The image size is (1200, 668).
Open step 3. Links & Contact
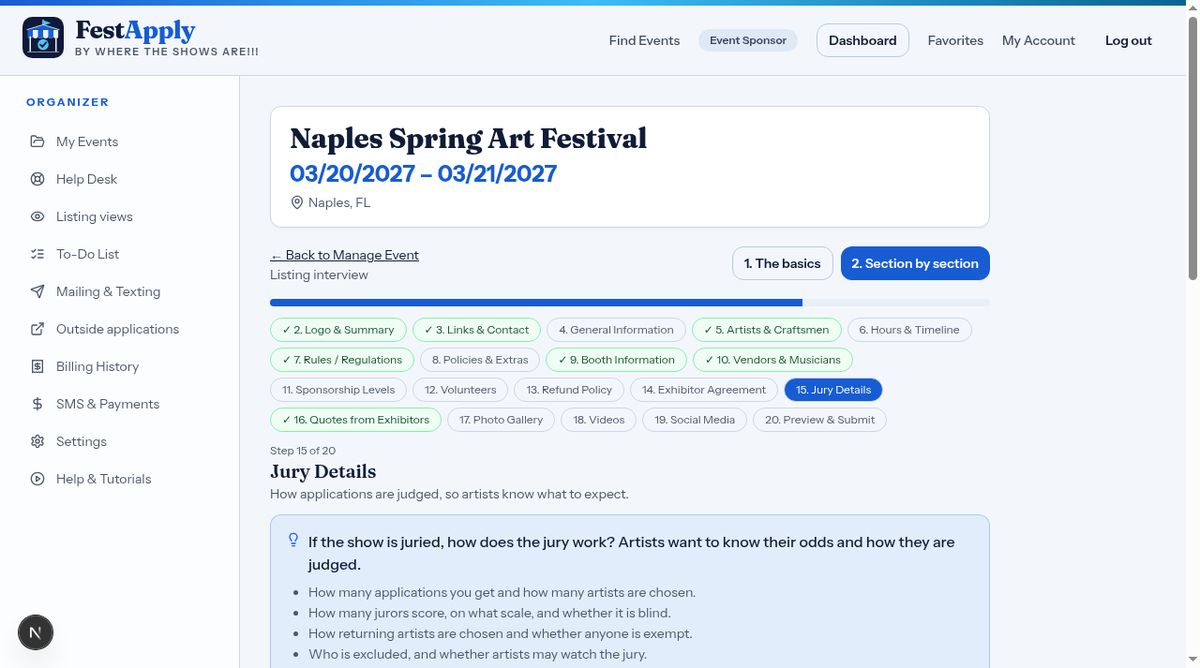476,330
